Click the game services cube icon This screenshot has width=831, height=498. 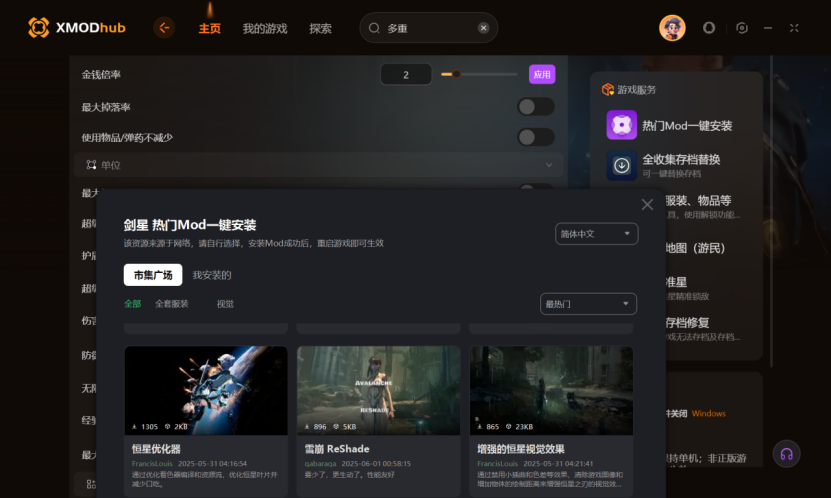(x=607, y=90)
